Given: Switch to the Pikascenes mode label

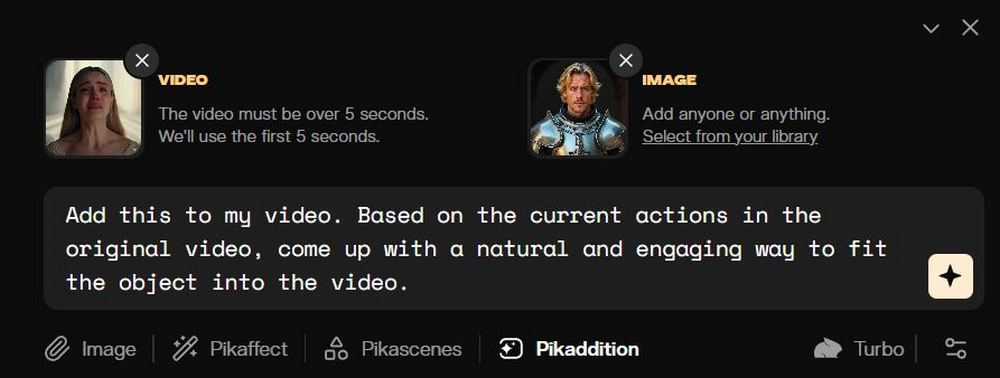Looking at the screenshot, I should [411, 349].
